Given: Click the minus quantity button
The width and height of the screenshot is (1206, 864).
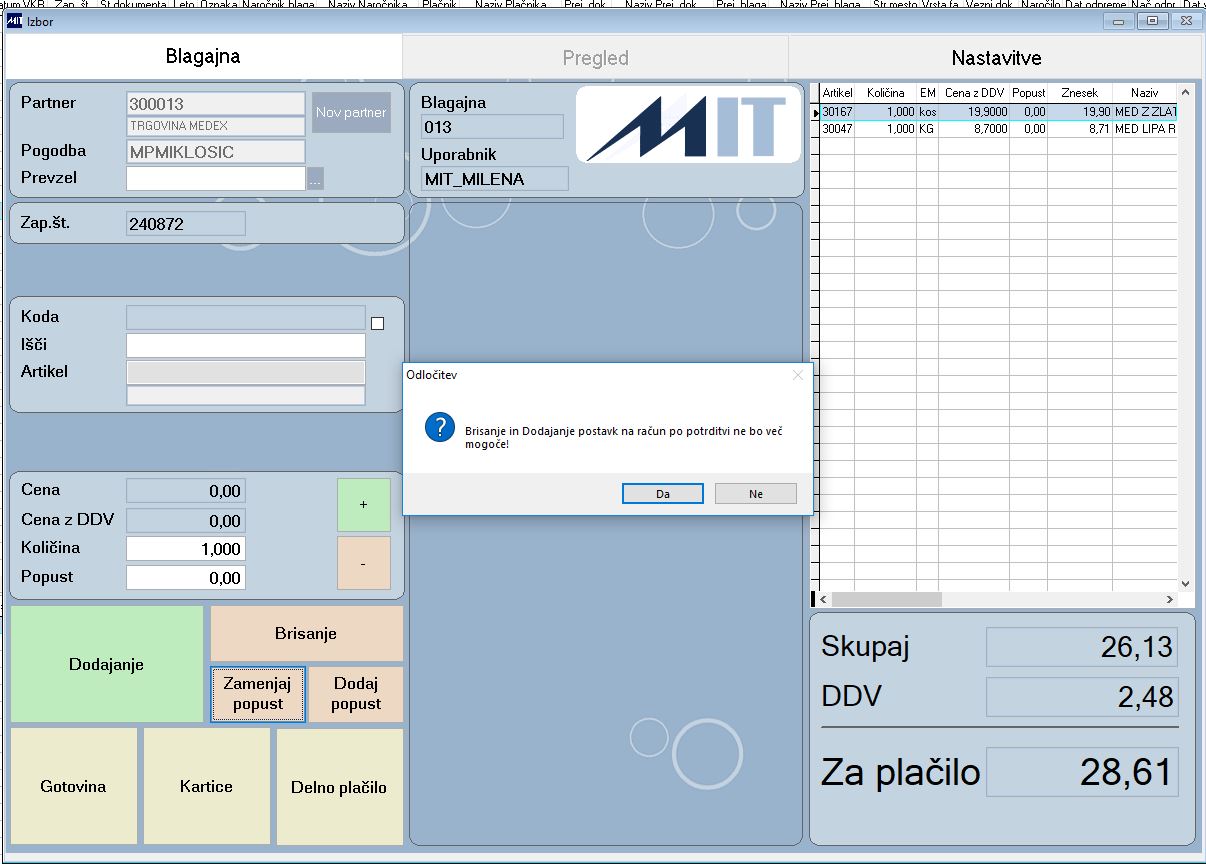Looking at the screenshot, I should tap(363, 563).
